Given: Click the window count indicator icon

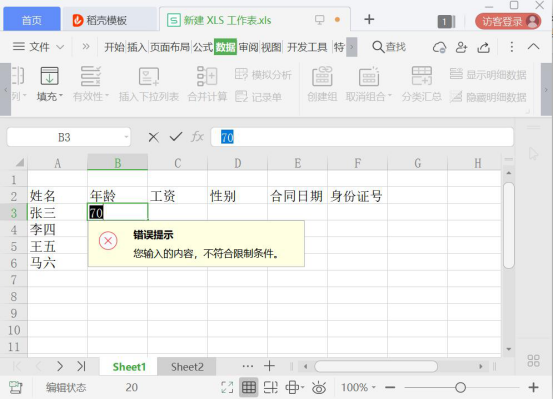Looking at the screenshot, I should (446, 22).
